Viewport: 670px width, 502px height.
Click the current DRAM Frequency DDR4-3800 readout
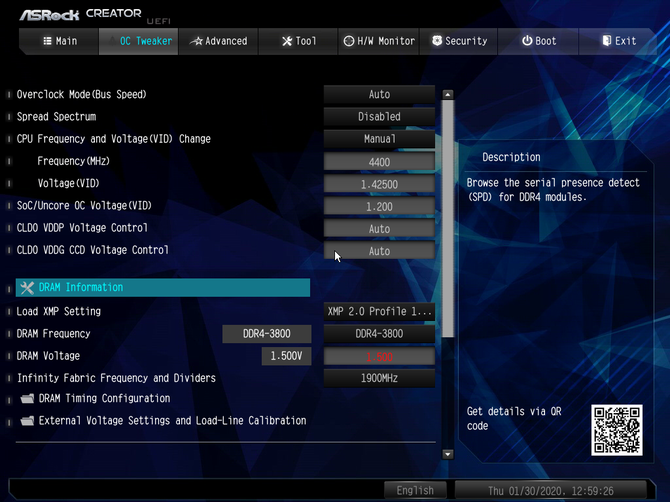(267, 334)
